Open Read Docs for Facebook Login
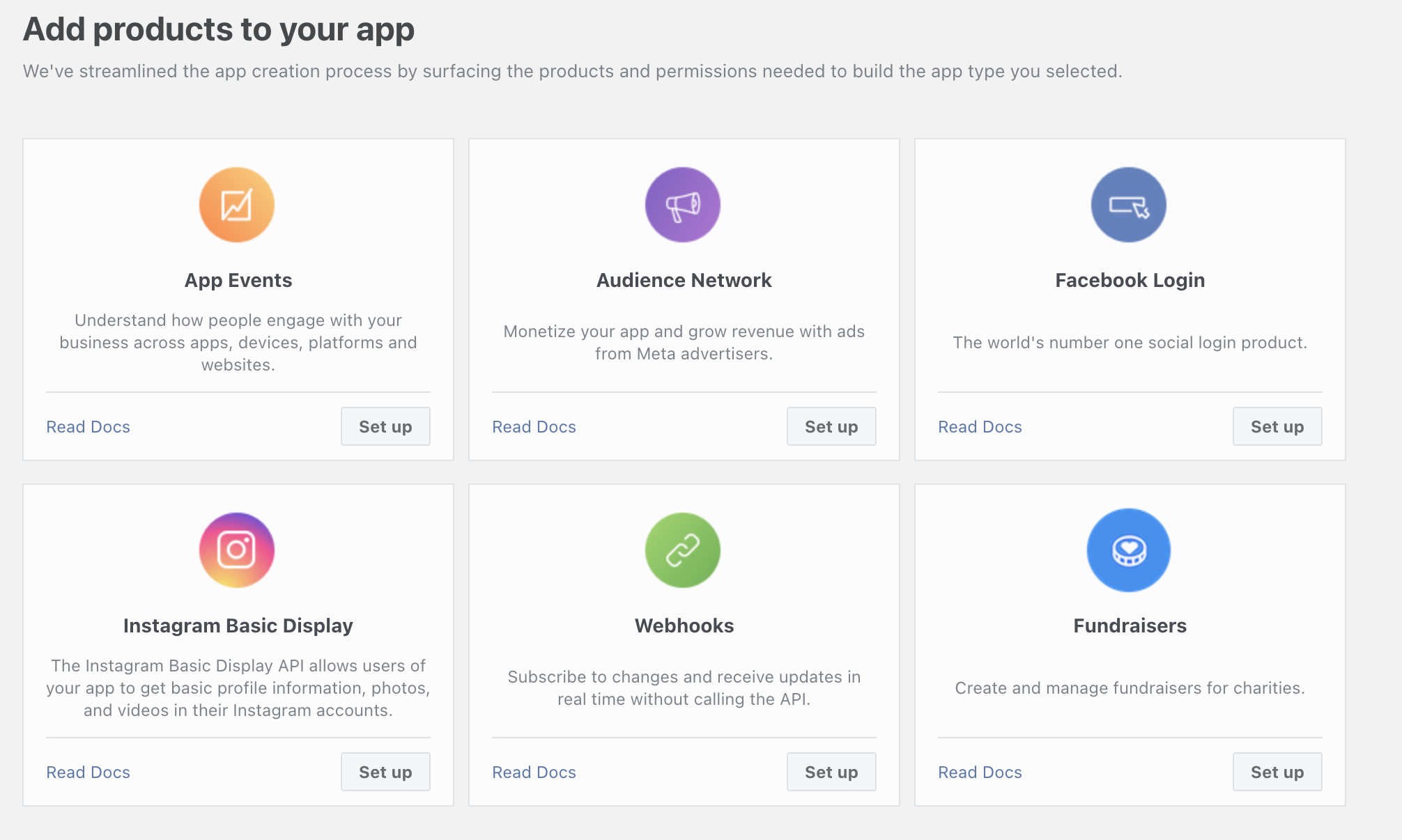This screenshot has height=840, width=1402. (980, 427)
